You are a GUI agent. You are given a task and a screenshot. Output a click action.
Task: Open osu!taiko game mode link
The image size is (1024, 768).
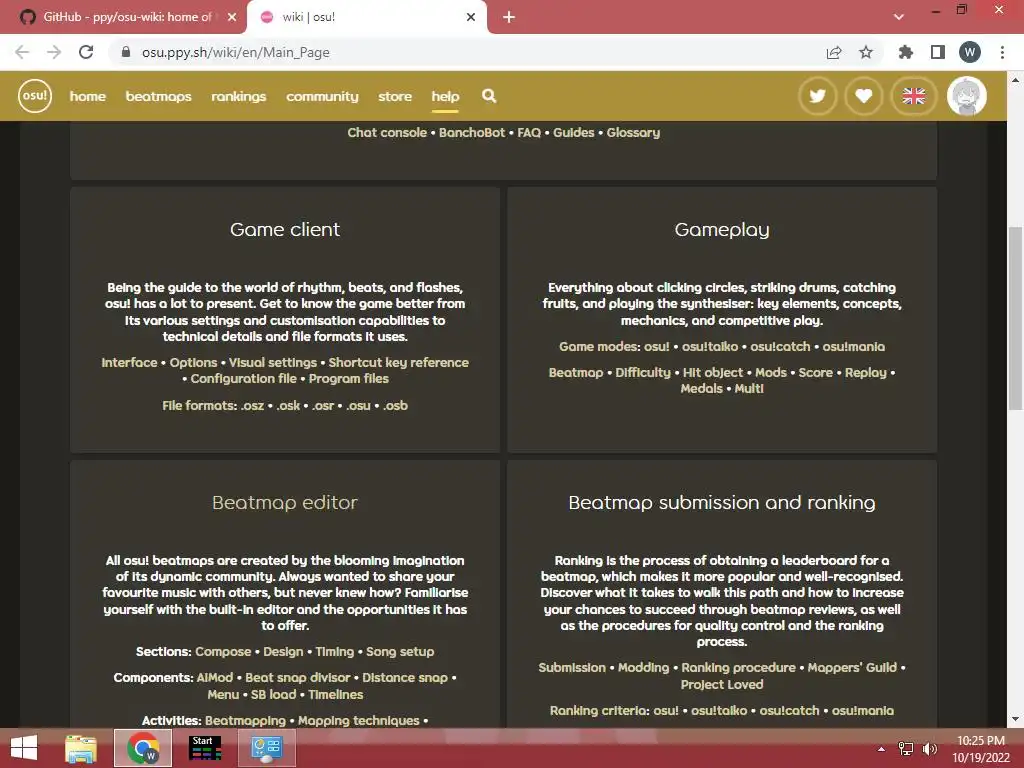(x=710, y=347)
